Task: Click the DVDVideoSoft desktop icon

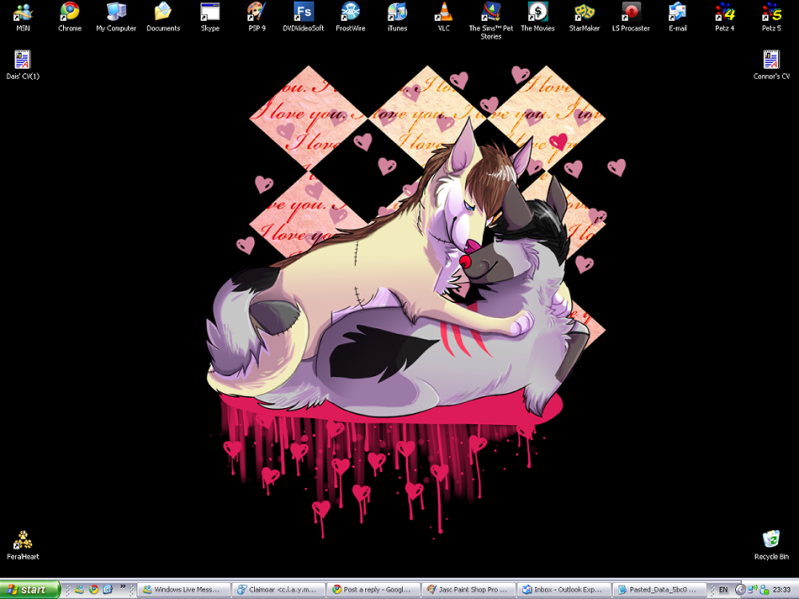Action: (304, 16)
